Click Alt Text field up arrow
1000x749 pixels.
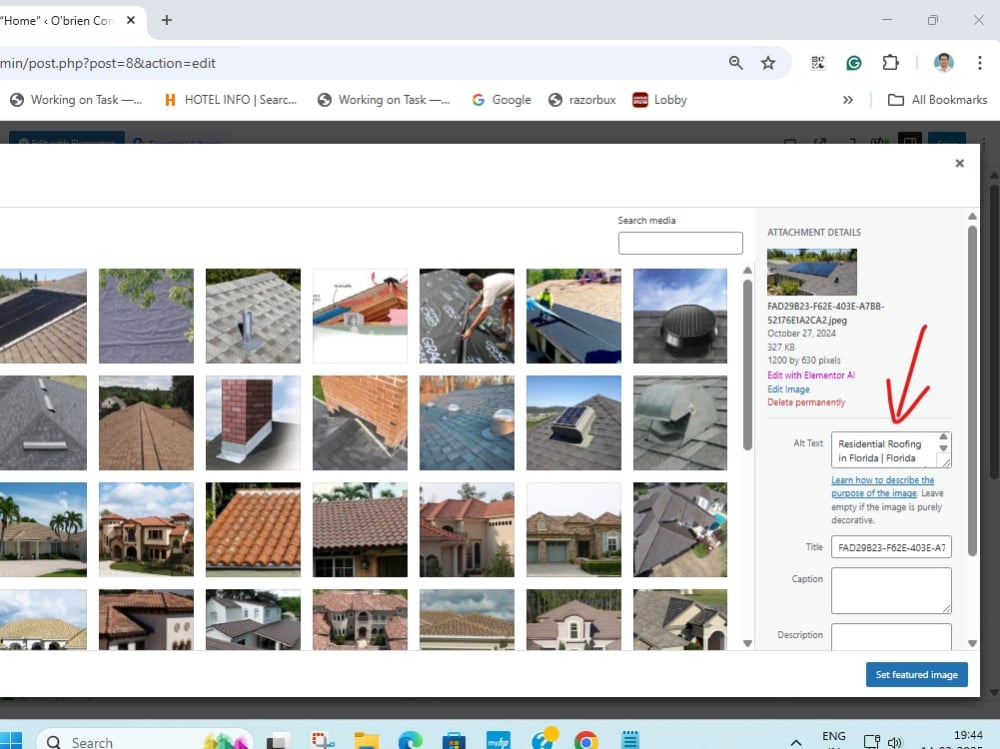(x=943, y=437)
